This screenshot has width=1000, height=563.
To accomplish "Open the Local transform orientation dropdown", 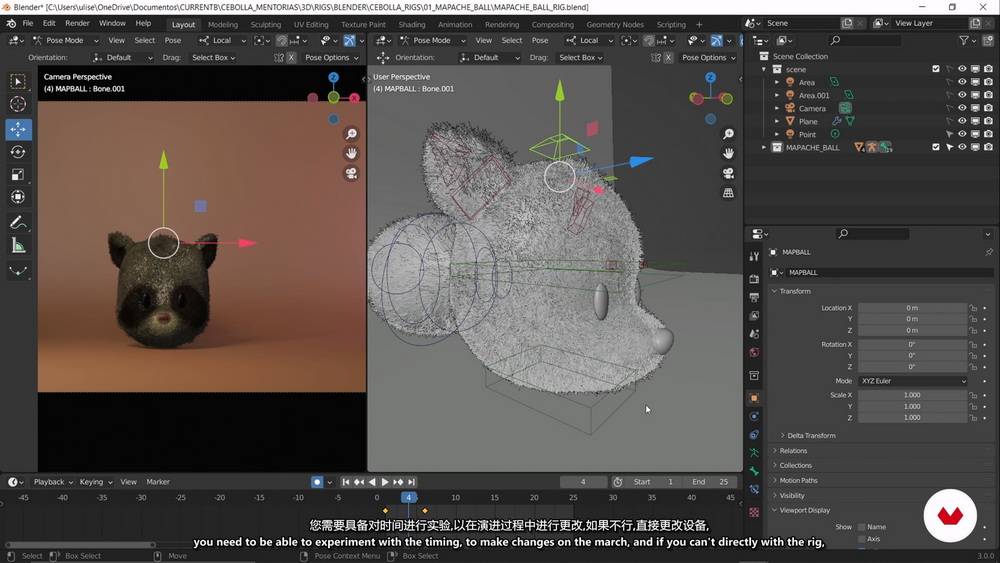I will (x=222, y=40).
